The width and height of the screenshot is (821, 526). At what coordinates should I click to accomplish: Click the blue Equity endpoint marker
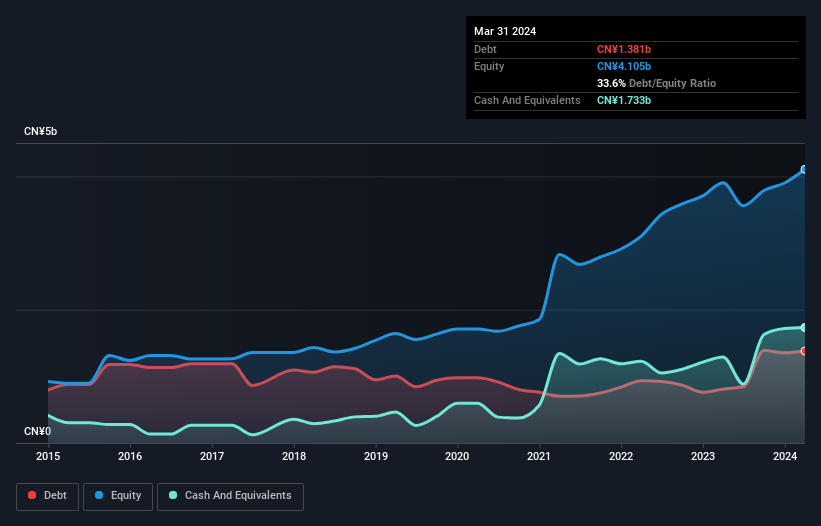click(804, 170)
